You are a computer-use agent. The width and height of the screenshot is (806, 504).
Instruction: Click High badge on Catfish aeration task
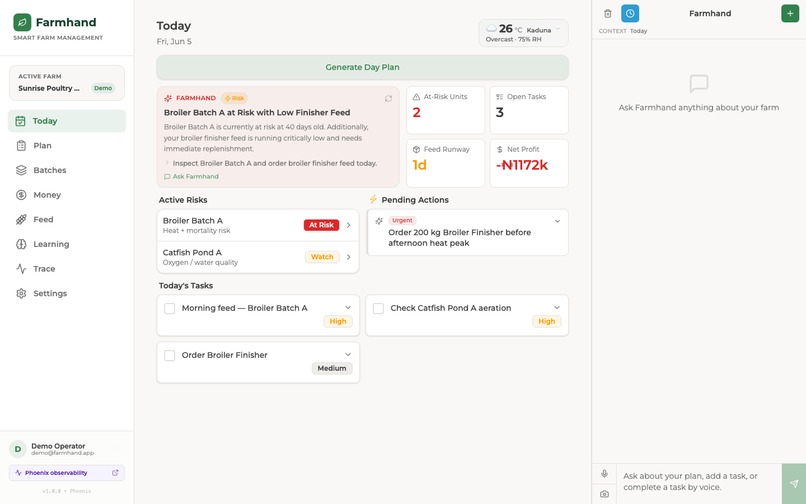(x=546, y=321)
